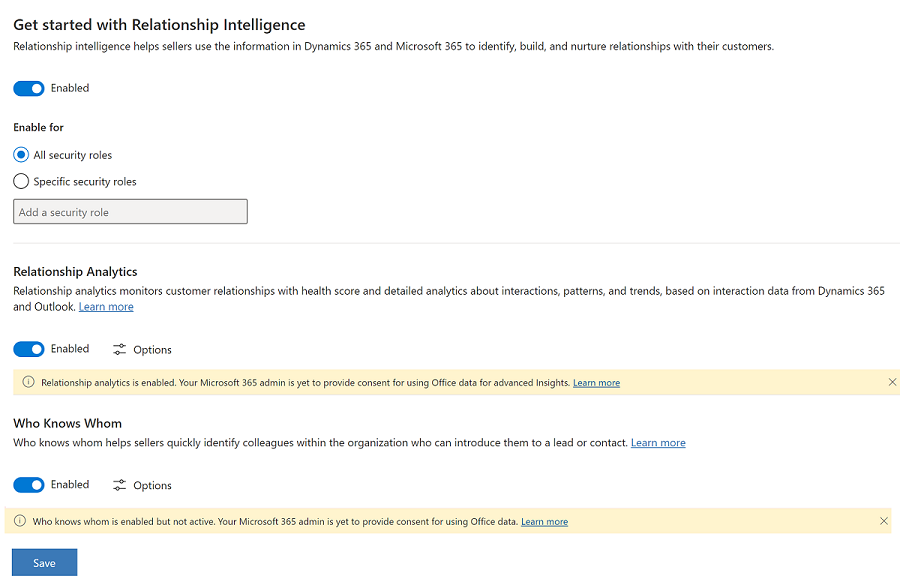Turn off the Who Knows Whom toggle

(x=29, y=485)
